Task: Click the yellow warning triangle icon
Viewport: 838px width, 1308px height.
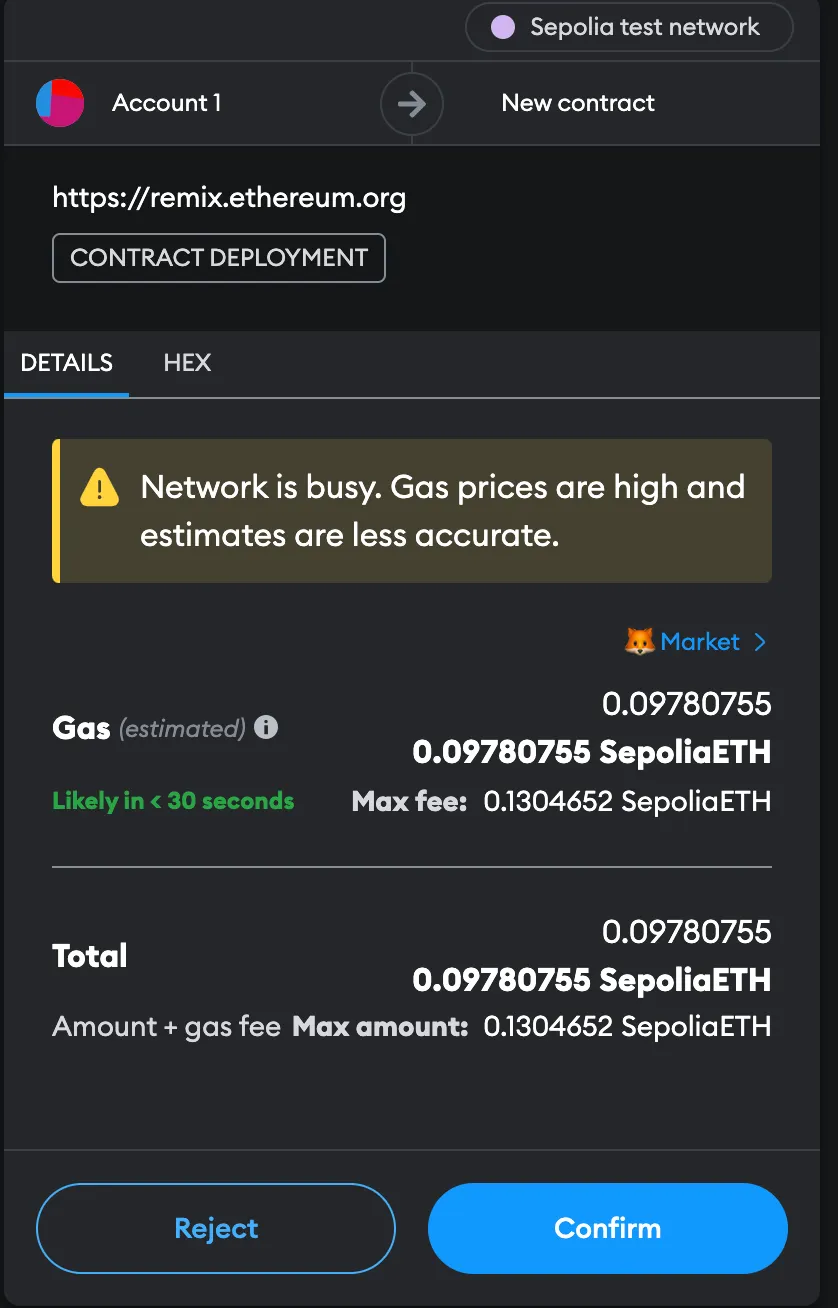Action: coord(100,488)
